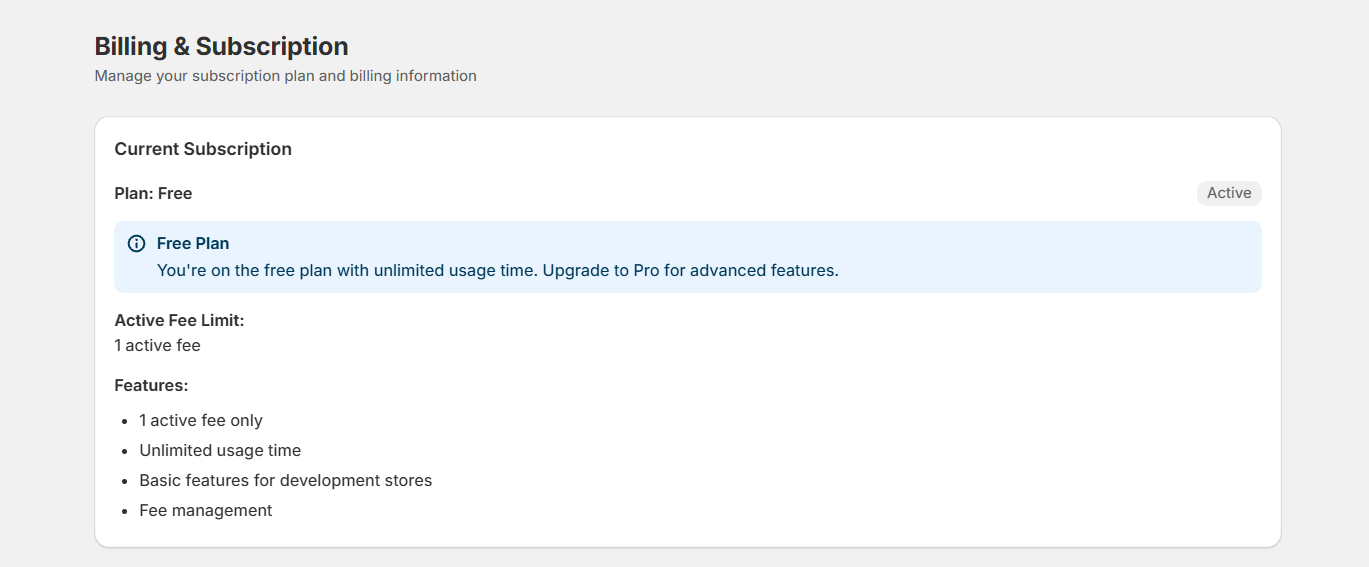Click the 'Manage your subscription plan' subtitle
The width and height of the screenshot is (1369, 567).
285,76
